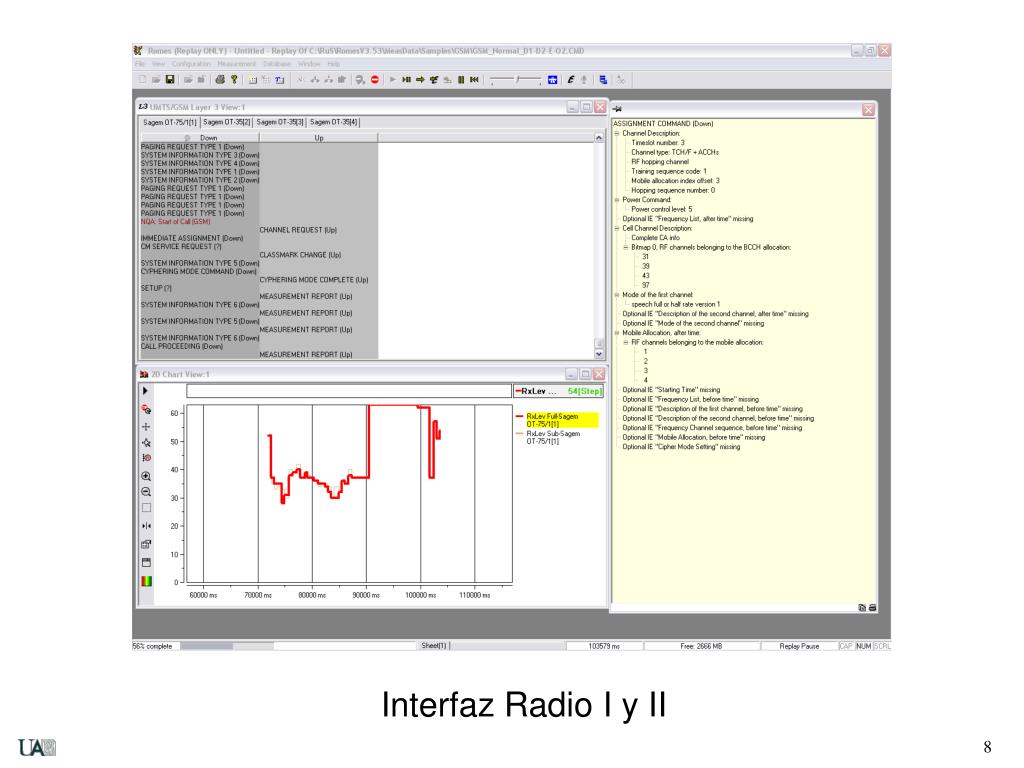This screenshot has height=768, width=1024.
Task: Click the center-on-cursor arrows chart icon
Action: tap(146, 526)
